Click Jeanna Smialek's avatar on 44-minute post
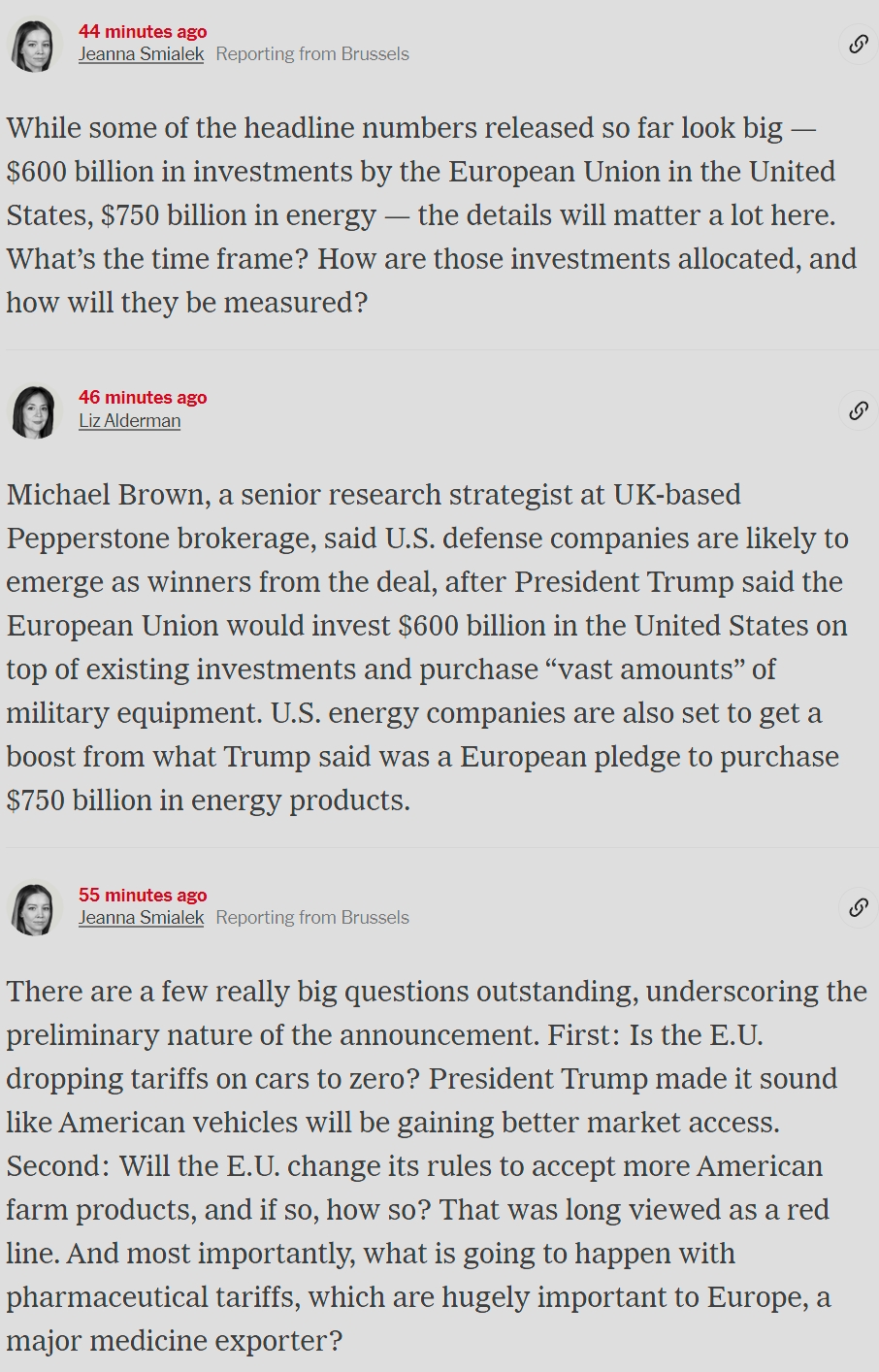The image size is (879, 1372). click(x=34, y=45)
